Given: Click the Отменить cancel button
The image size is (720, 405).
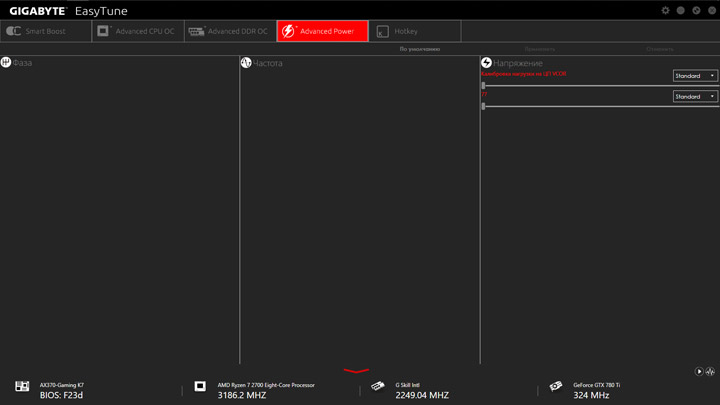Looking at the screenshot, I should (660, 49).
